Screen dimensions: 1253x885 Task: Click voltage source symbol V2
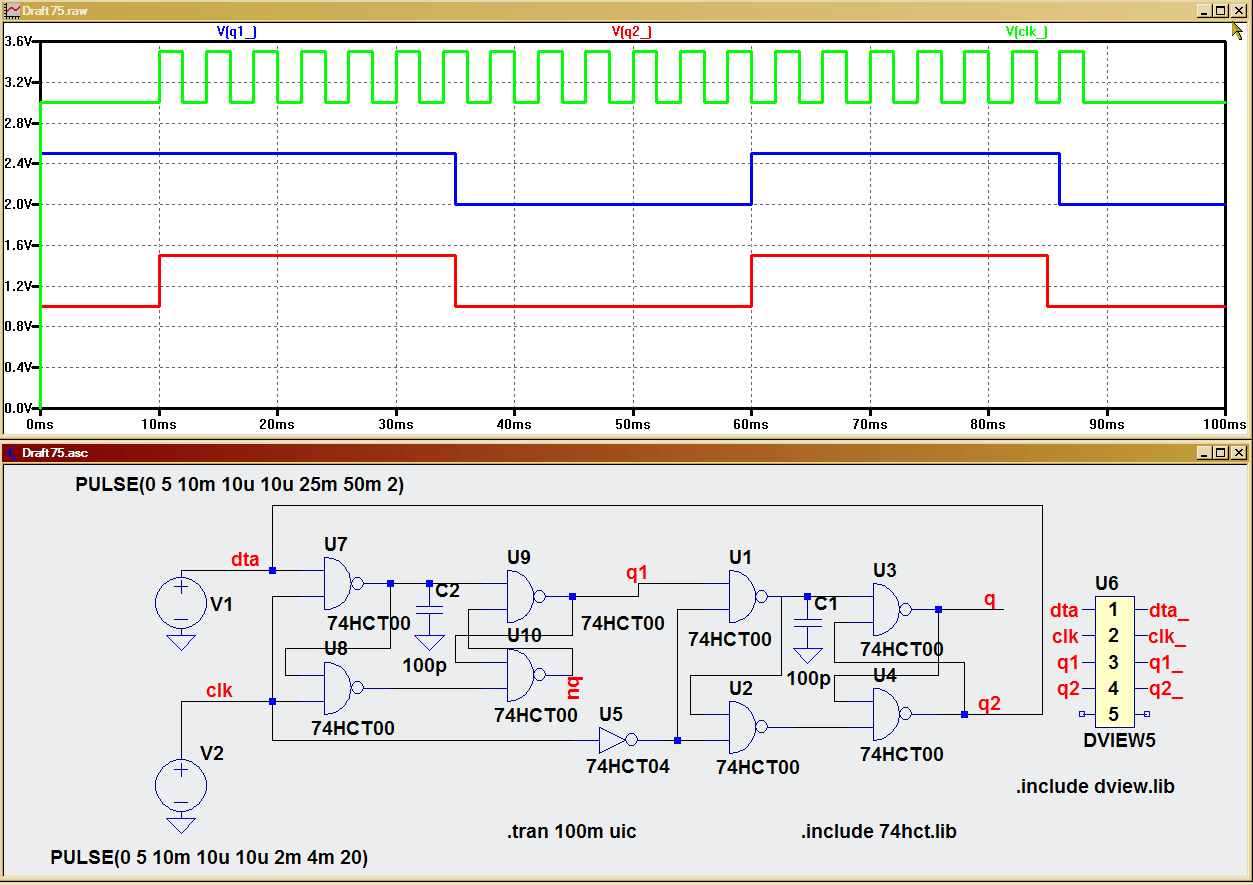coord(181,785)
